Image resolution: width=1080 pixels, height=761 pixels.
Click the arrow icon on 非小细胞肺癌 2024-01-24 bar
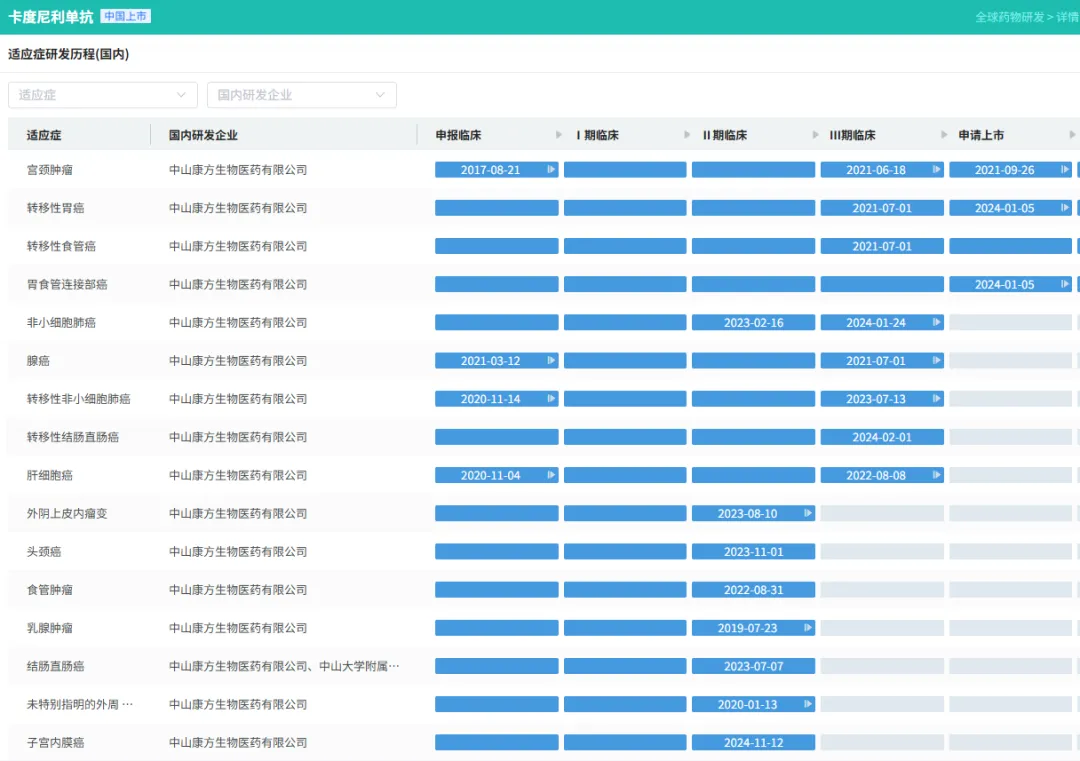[936, 323]
